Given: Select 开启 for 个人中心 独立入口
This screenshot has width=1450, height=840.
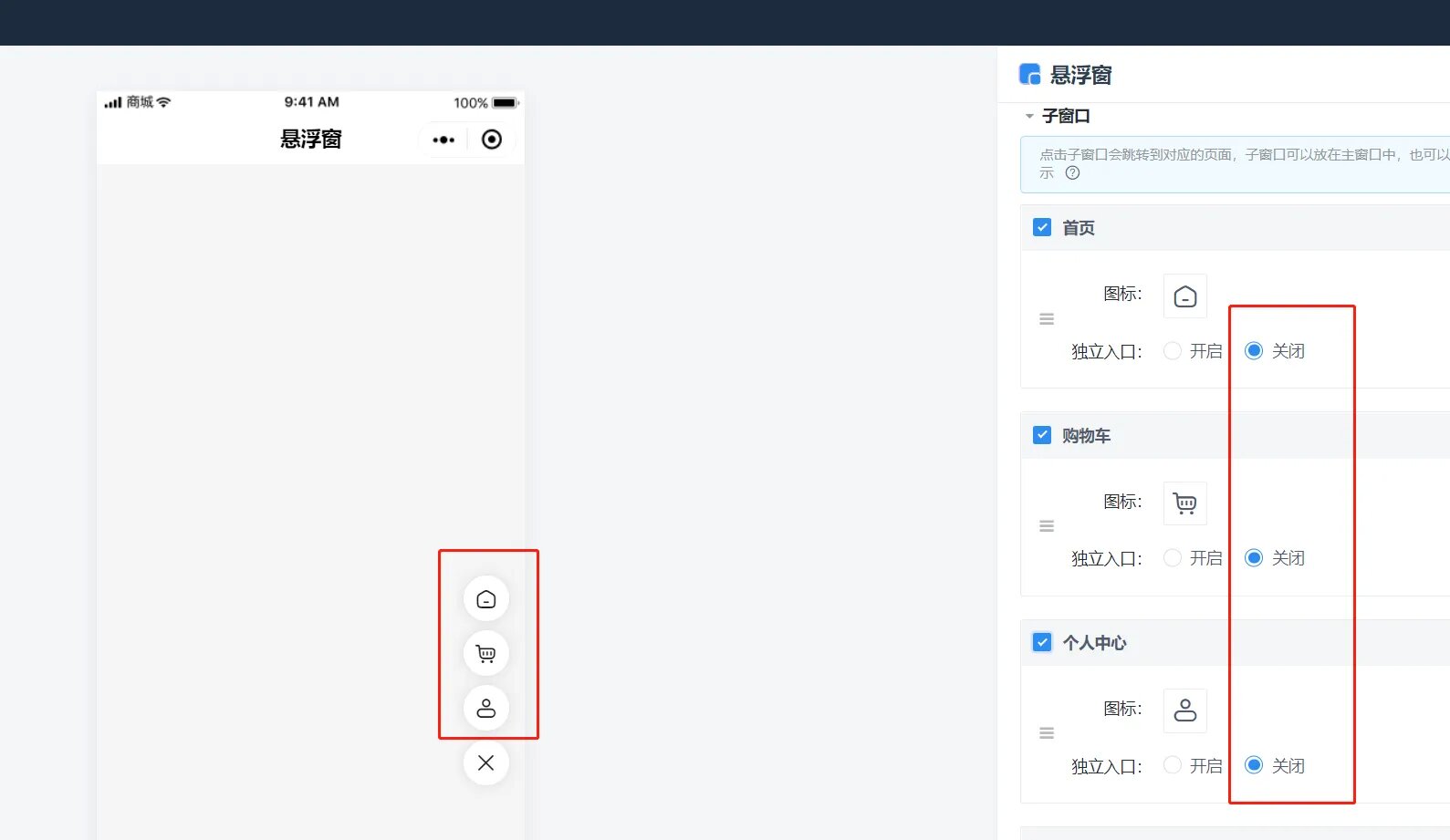Looking at the screenshot, I should point(1173,765).
